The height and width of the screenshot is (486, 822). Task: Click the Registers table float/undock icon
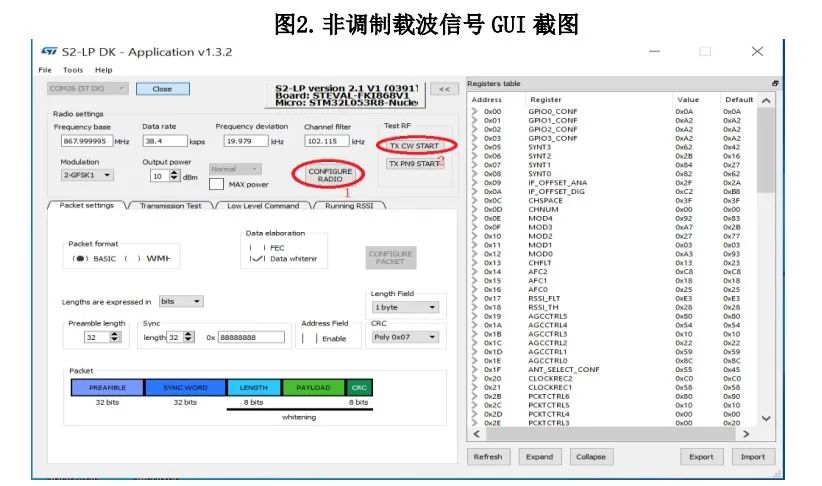[x=775, y=83]
